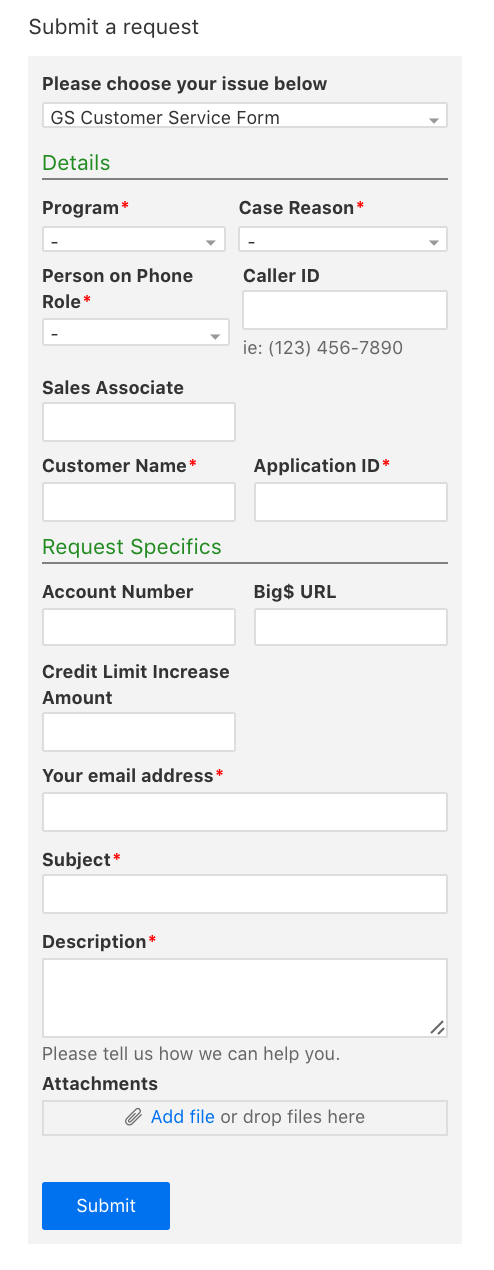Focus the Big$ URL field
The width and height of the screenshot is (494, 1270).
pyautogui.click(x=351, y=627)
